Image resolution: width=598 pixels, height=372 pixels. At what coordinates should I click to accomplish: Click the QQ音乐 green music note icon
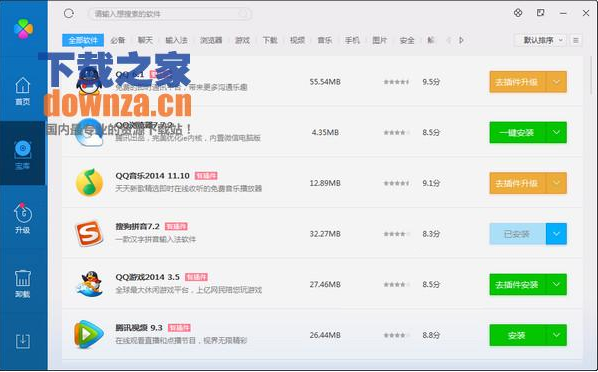tap(89, 183)
